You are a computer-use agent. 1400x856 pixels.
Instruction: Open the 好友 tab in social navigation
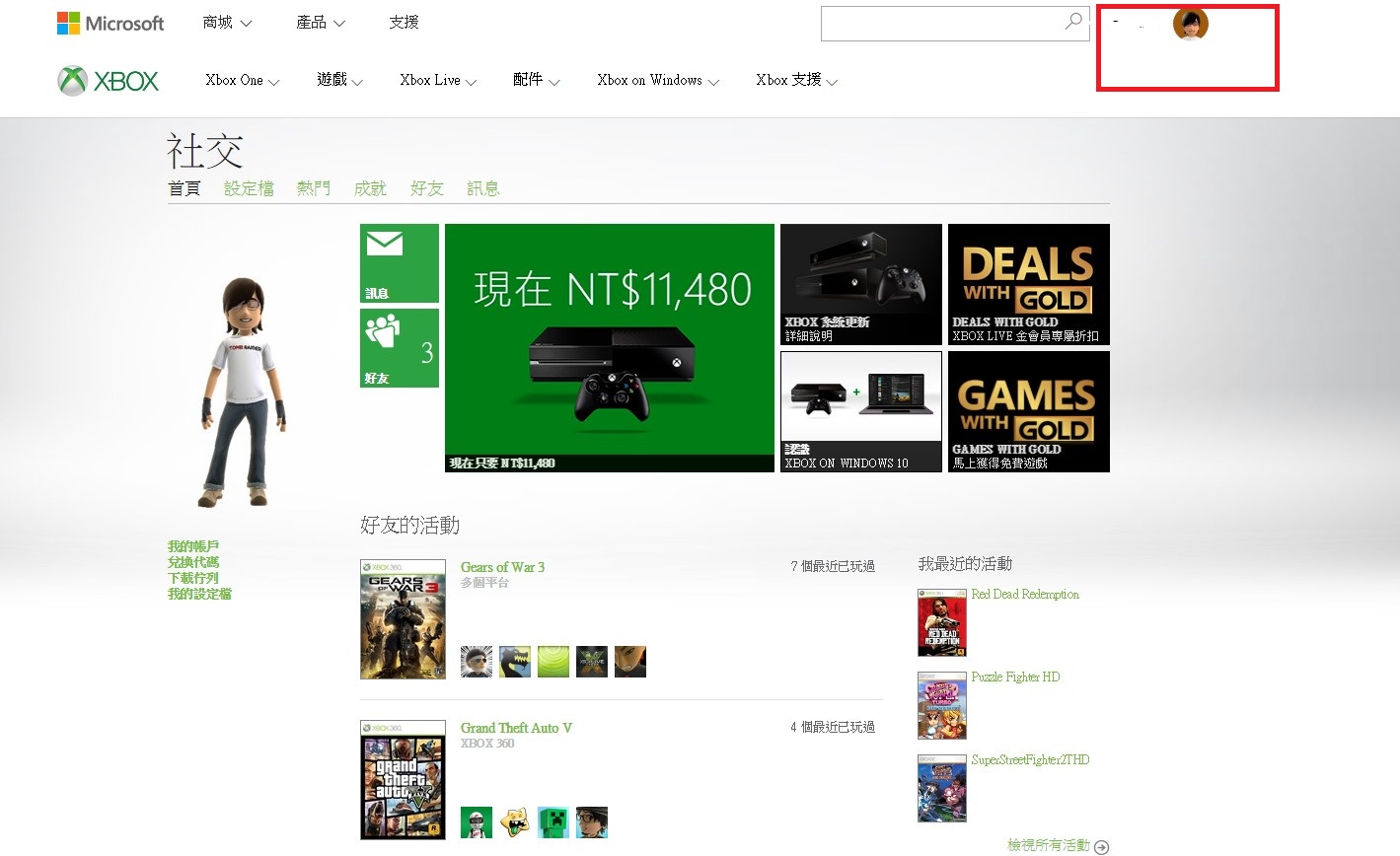click(427, 188)
